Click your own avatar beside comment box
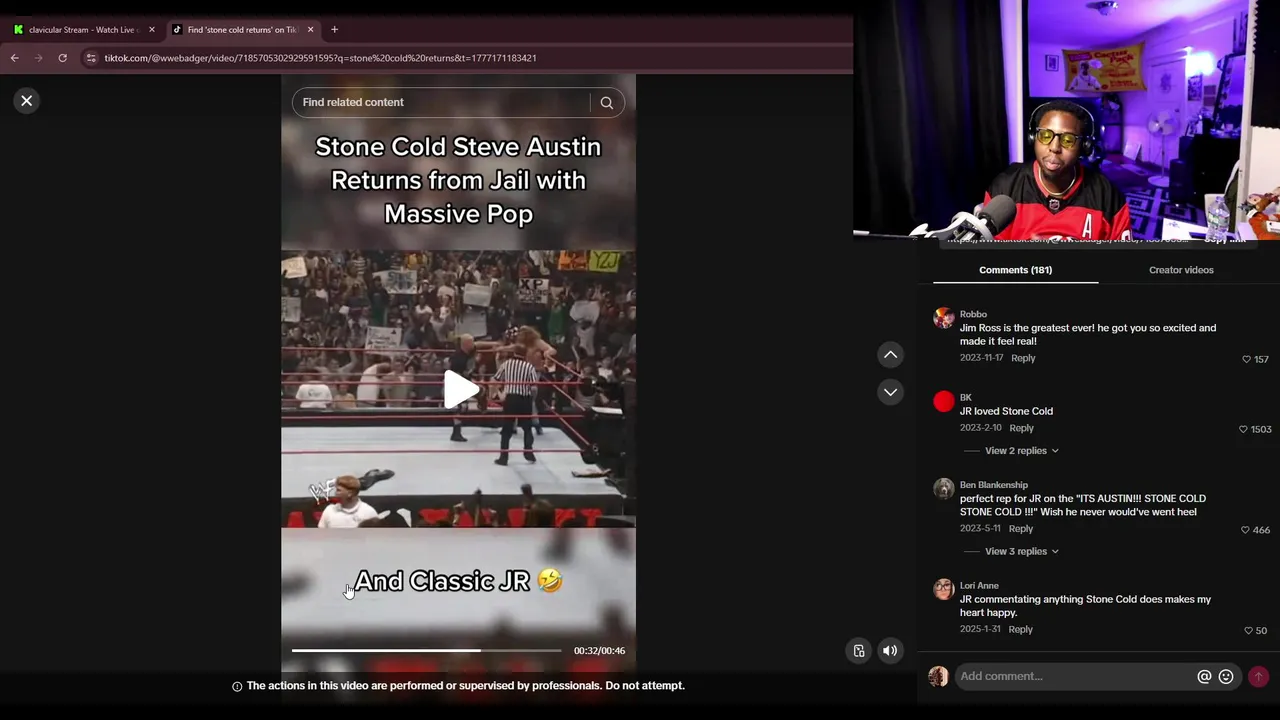The width and height of the screenshot is (1280, 720). pyautogui.click(x=938, y=677)
